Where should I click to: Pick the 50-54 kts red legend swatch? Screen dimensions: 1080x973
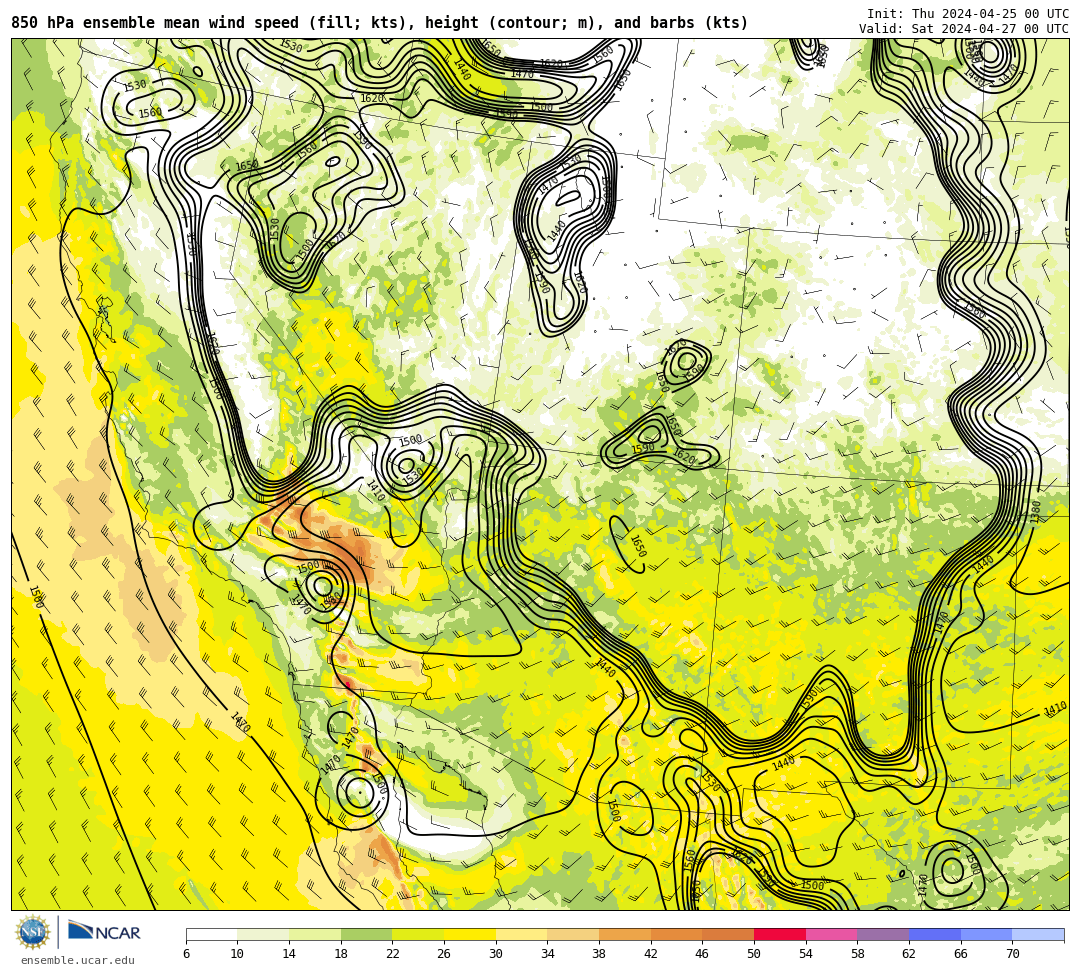click(x=780, y=934)
